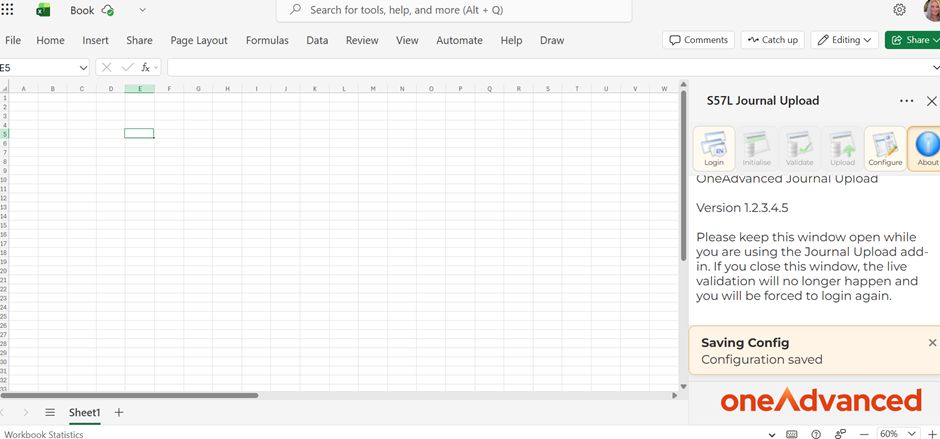This screenshot has height=439, width=940.
Task: Click the insert function fx icon
Action: click(146, 67)
